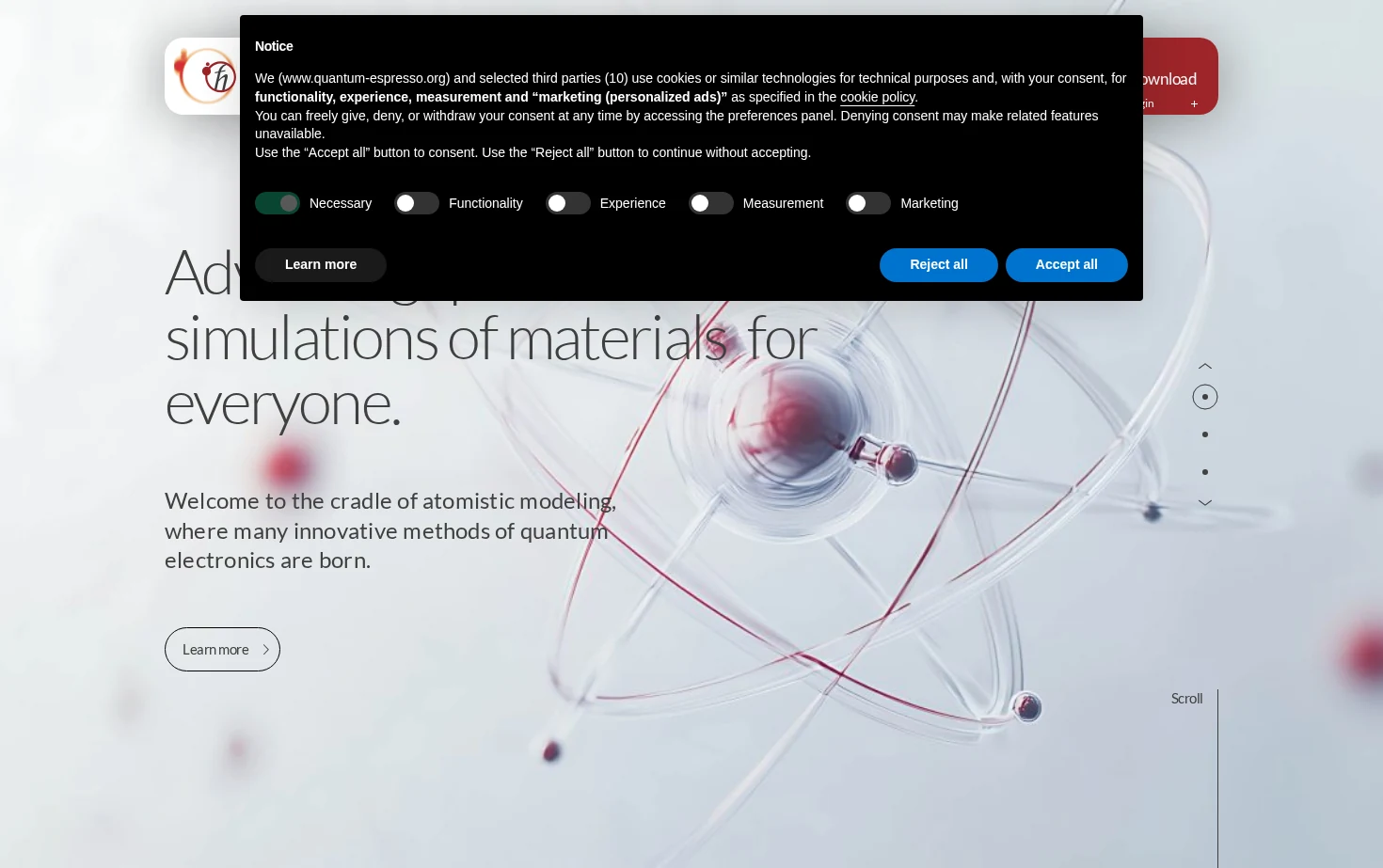The width and height of the screenshot is (1383, 868).
Task: Click the Scroll label
Action: (1186, 699)
